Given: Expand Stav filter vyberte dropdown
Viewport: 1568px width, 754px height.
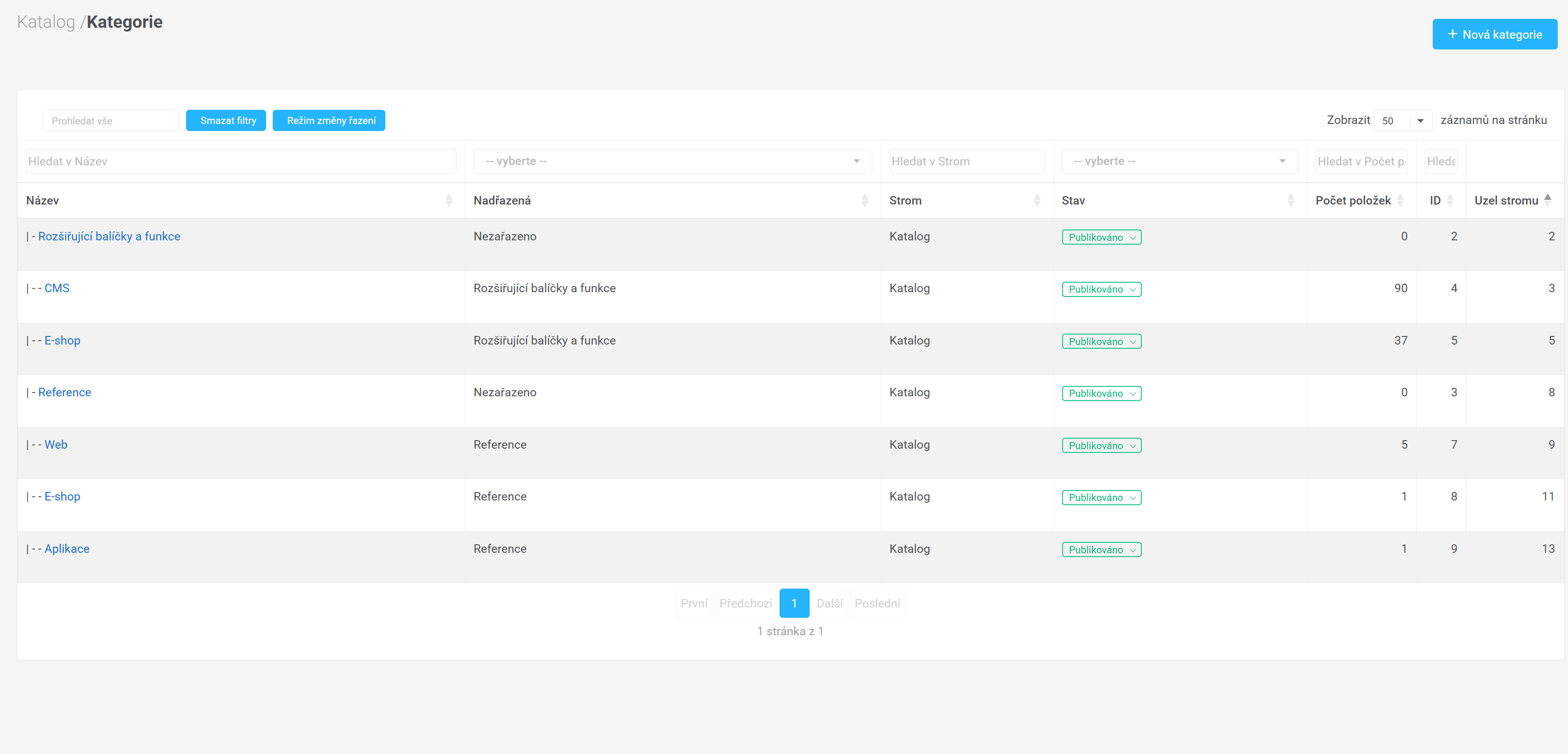Looking at the screenshot, I should pyautogui.click(x=1179, y=161).
